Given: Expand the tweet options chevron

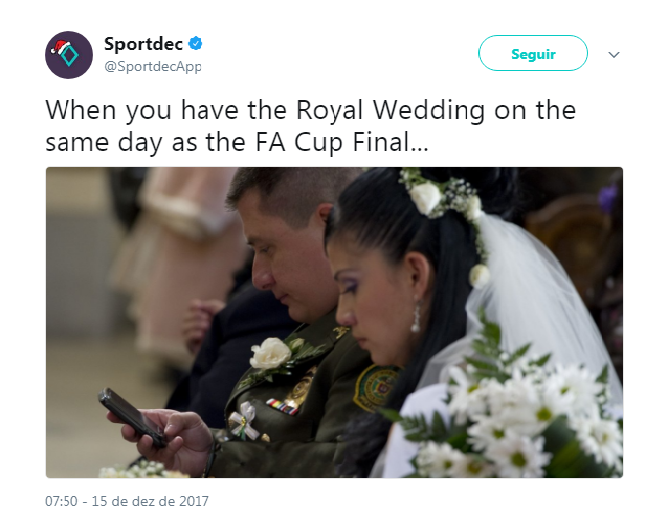Looking at the screenshot, I should tap(614, 55).
